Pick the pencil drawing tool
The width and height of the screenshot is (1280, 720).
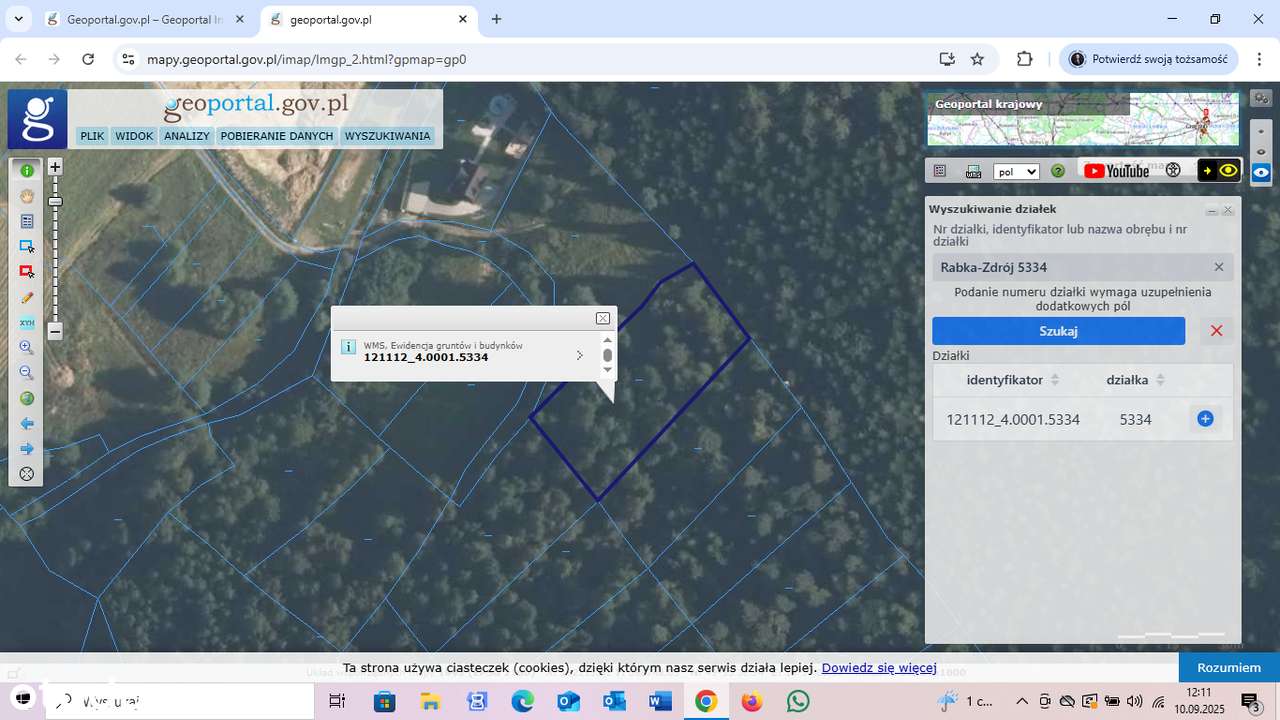[x=27, y=297]
